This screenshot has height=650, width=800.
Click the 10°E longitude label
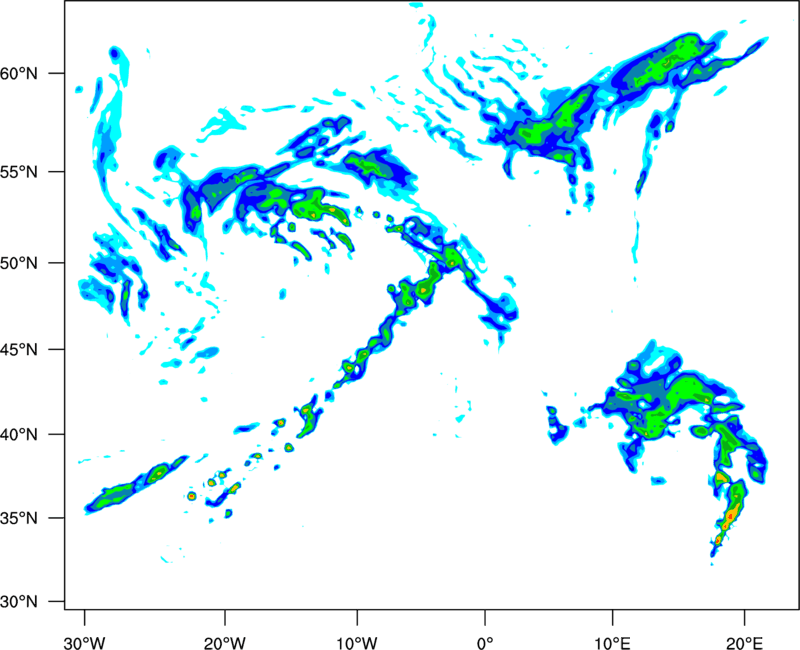click(x=612, y=643)
